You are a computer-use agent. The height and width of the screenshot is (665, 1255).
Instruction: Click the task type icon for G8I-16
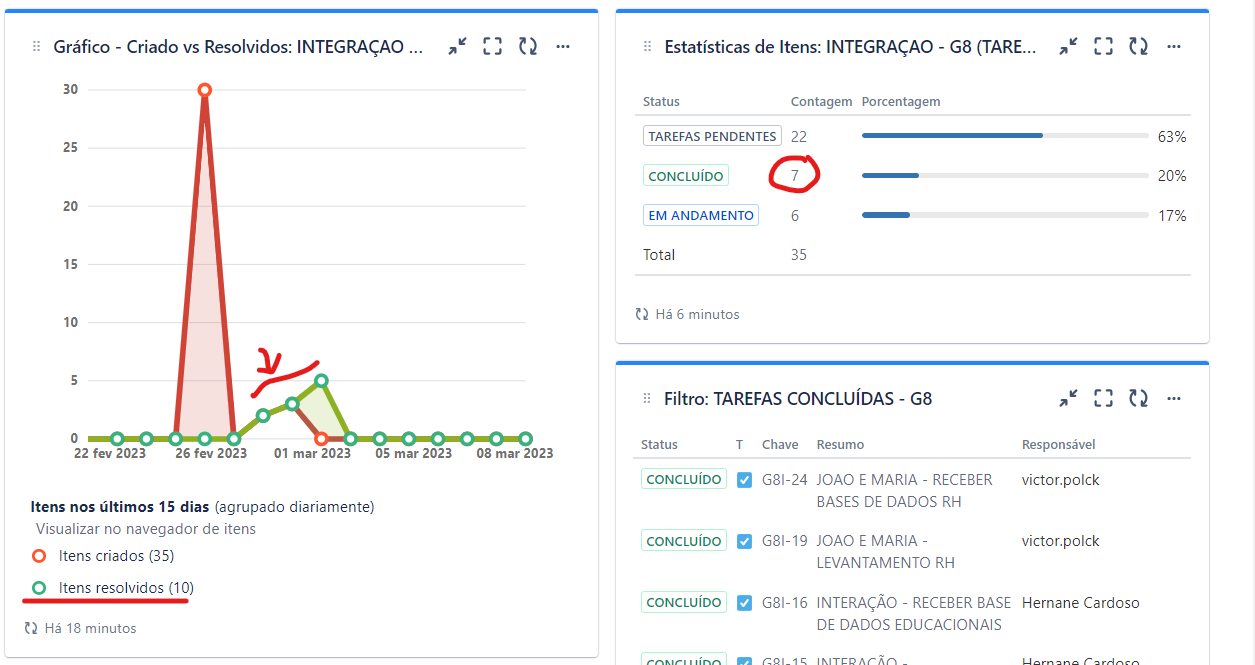[744, 603]
